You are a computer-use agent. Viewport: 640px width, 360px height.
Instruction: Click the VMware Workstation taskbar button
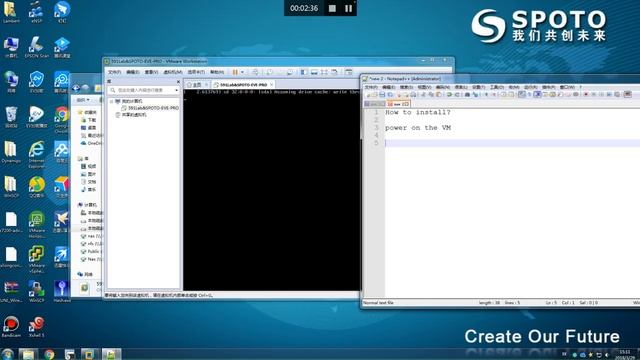click(x=89, y=354)
